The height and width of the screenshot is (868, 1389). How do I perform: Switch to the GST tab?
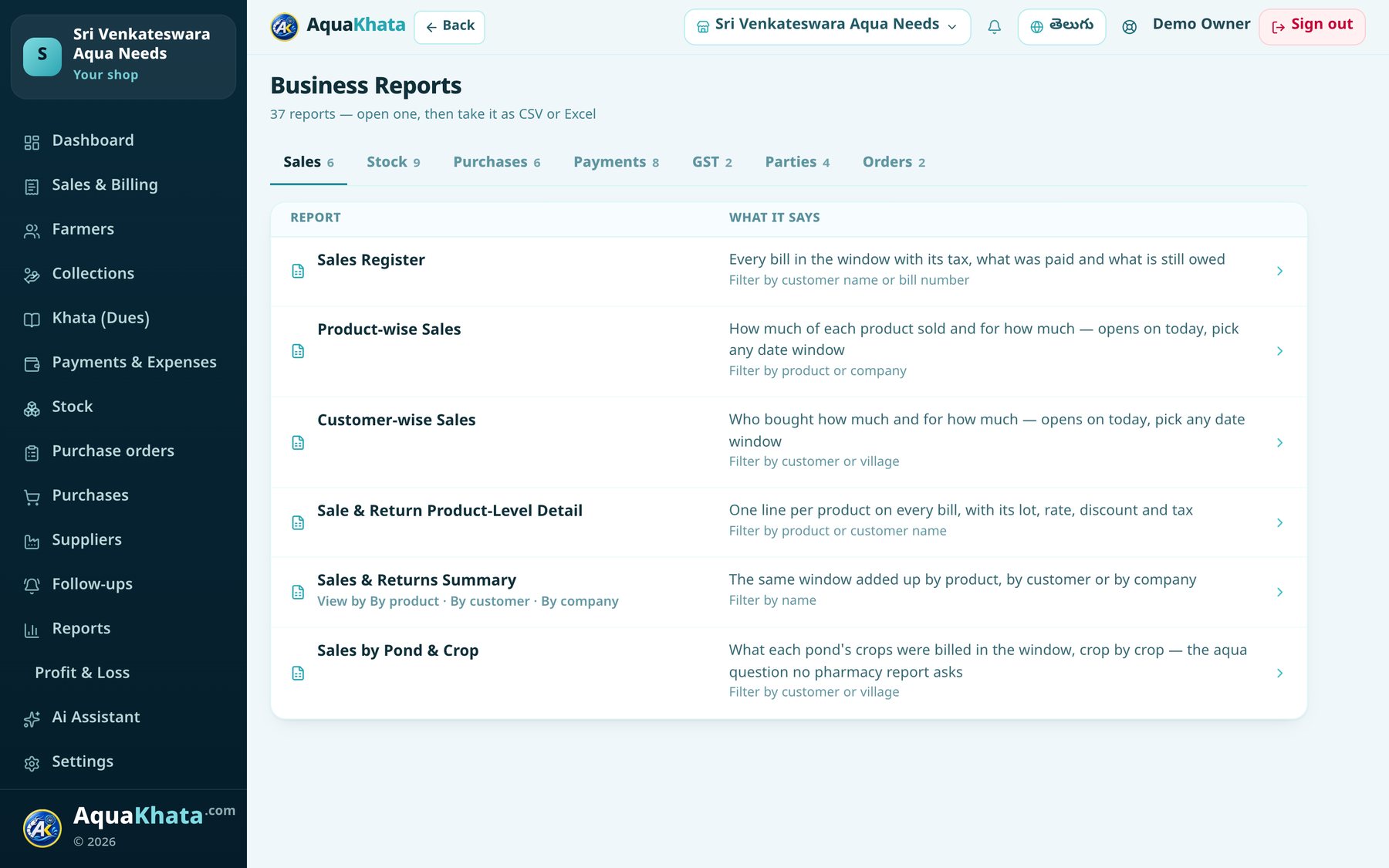pos(711,162)
